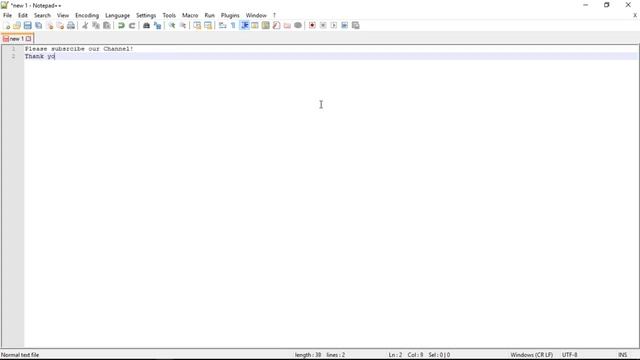Open the Function List toolbar icon
This screenshot has width=640, height=360.
click(x=276, y=25)
